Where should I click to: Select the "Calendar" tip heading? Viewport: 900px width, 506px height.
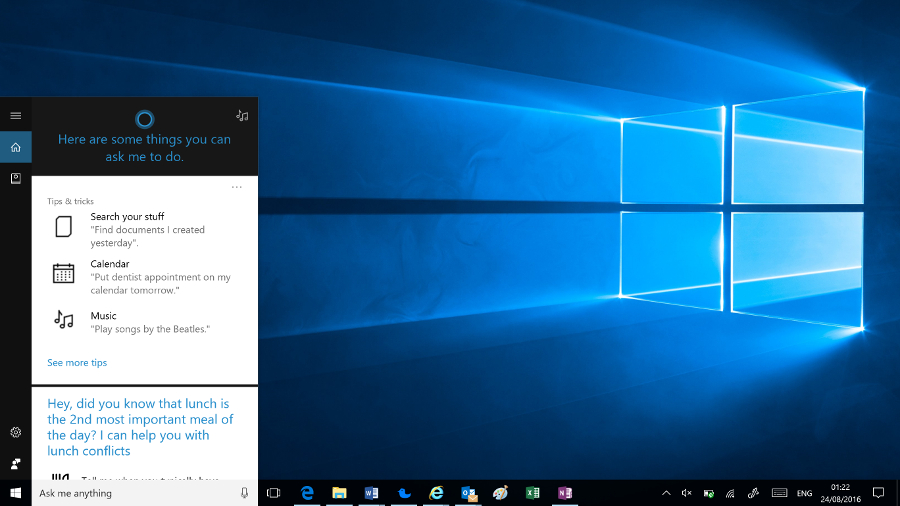tap(110, 264)
